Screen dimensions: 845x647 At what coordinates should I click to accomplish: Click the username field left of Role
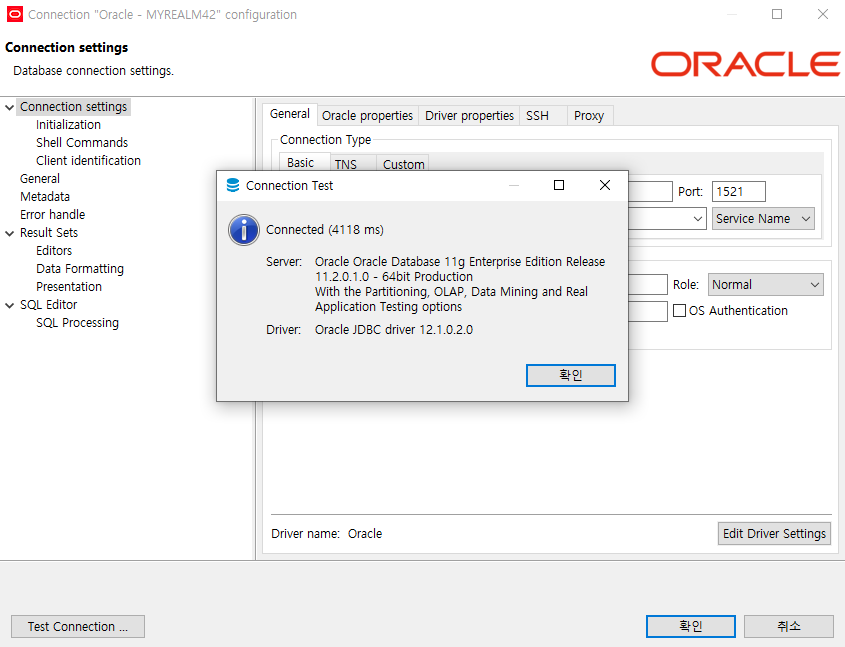(x=648, y=284)
